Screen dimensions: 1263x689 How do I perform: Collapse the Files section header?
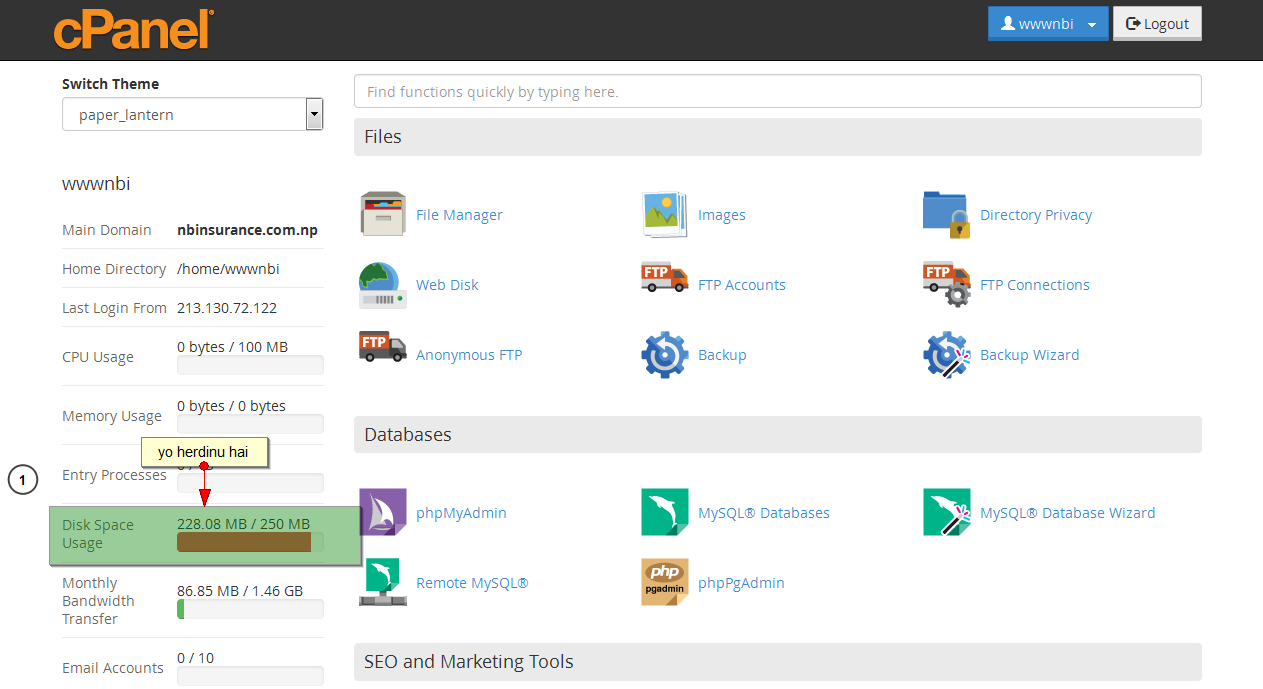(777, 137)
